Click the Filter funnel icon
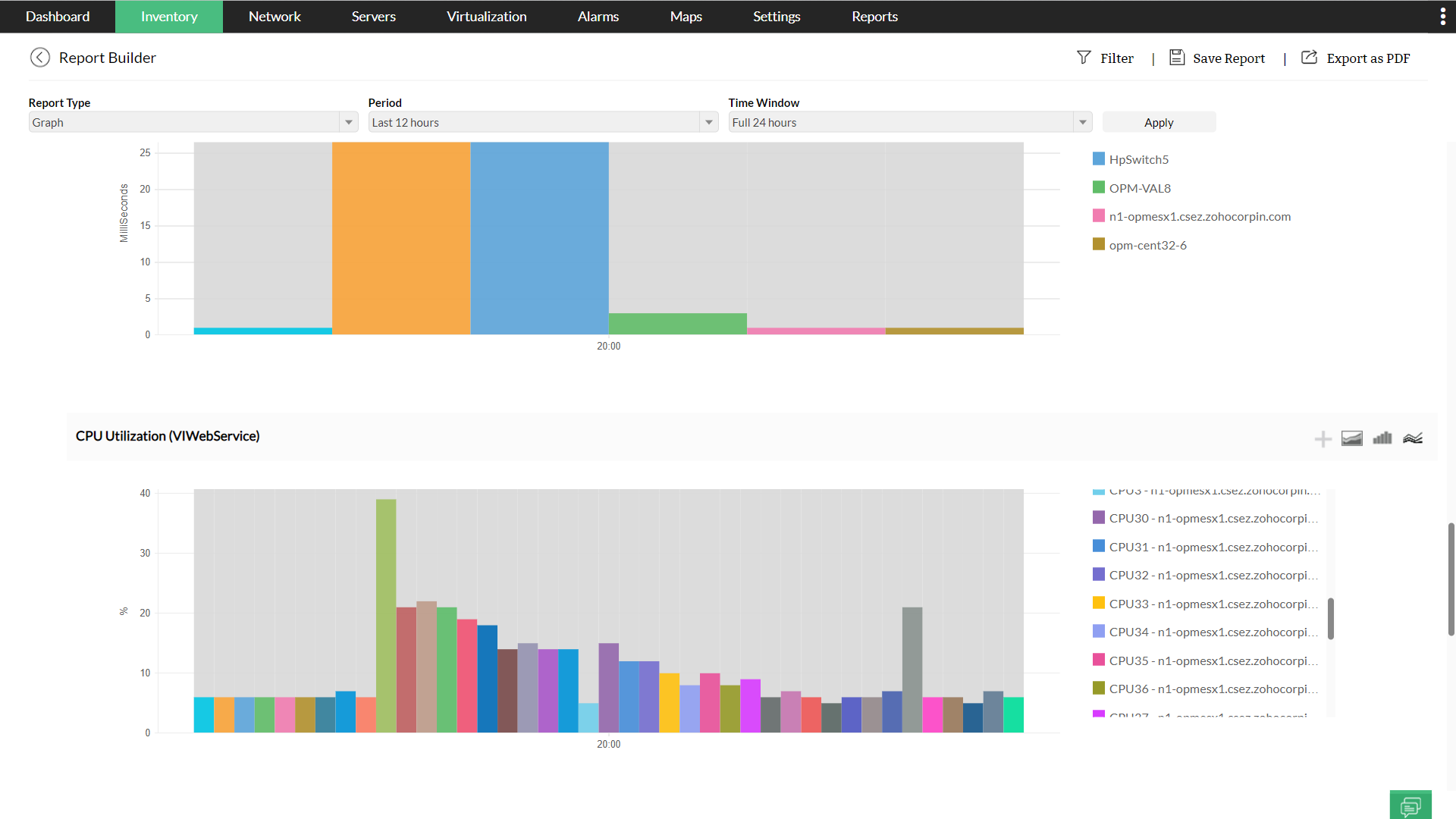The width and height of the screenshot is (1456, 819). tap(1084, 58)
